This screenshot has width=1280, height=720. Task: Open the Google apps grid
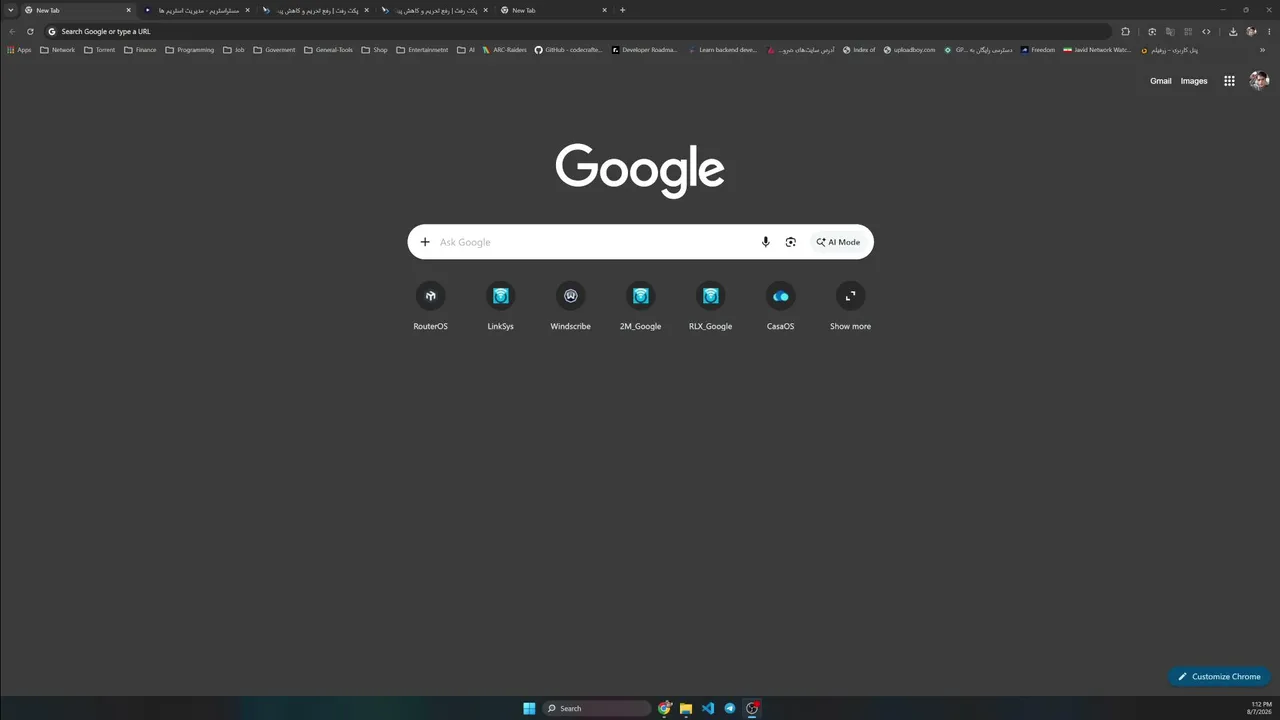coord(1229,81)
